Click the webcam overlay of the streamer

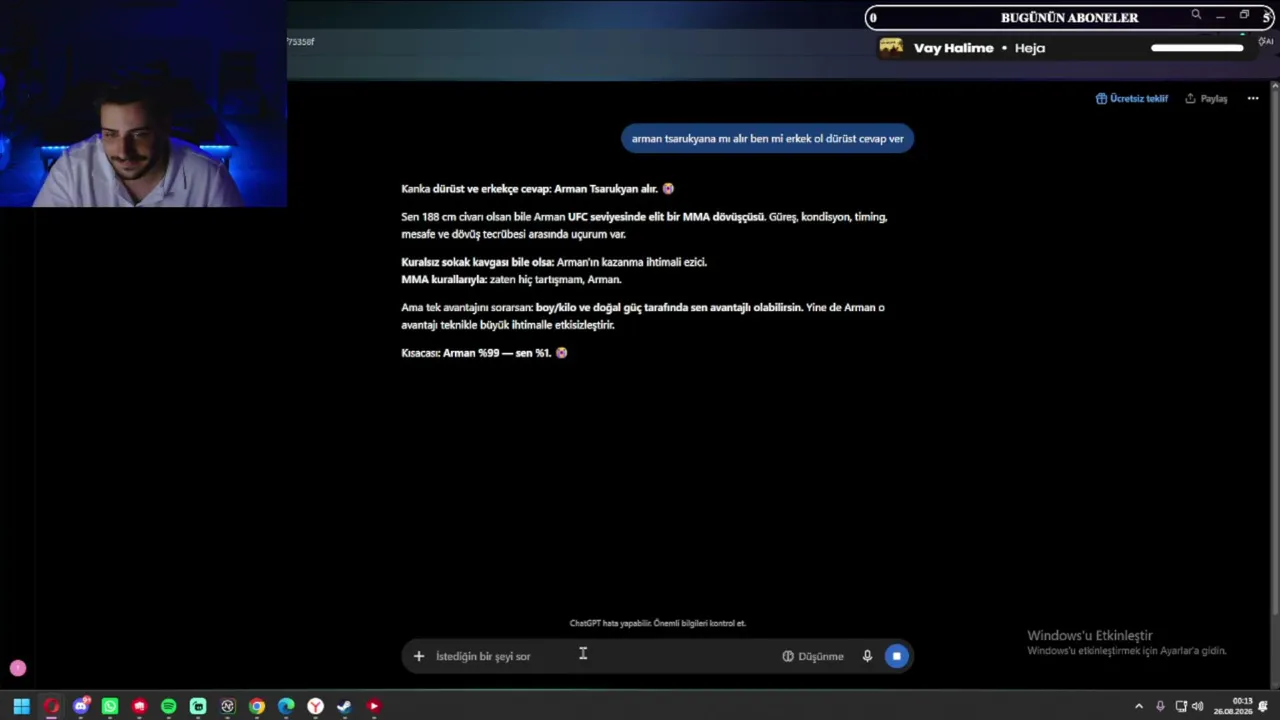coord(143,104)
